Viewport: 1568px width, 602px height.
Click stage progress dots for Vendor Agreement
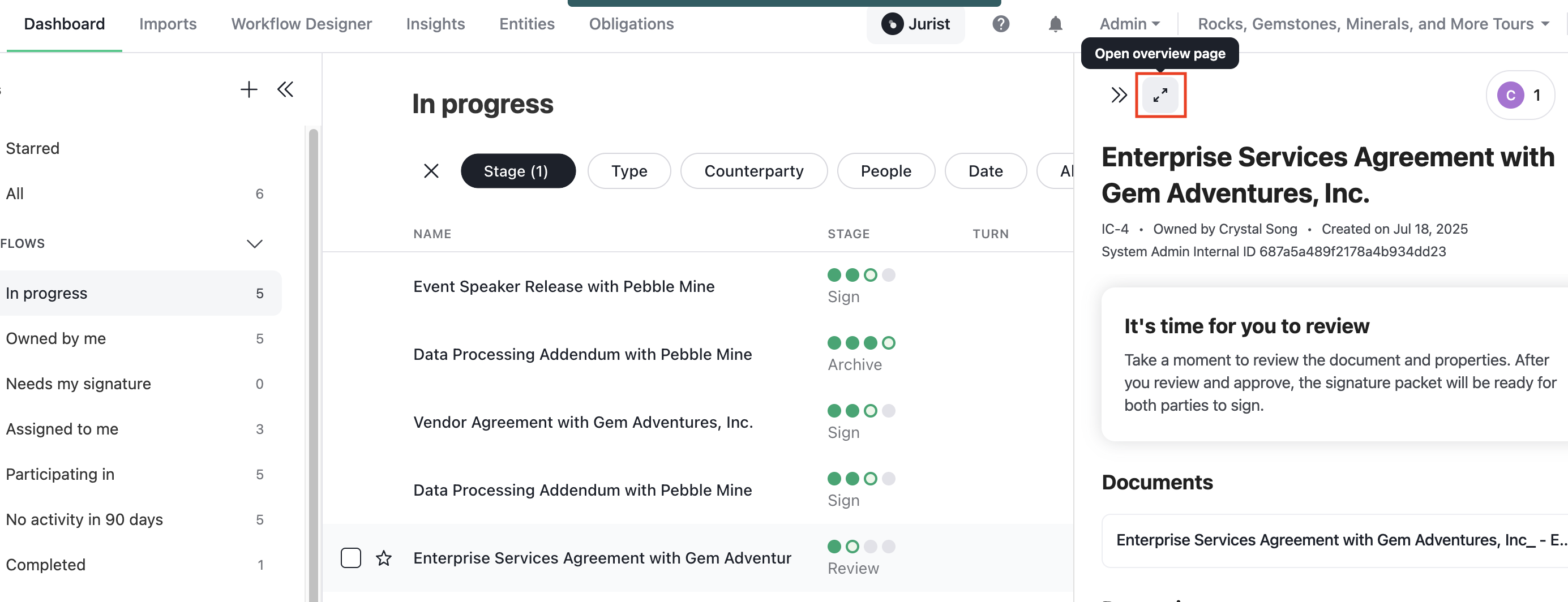[x=862, y=411]
